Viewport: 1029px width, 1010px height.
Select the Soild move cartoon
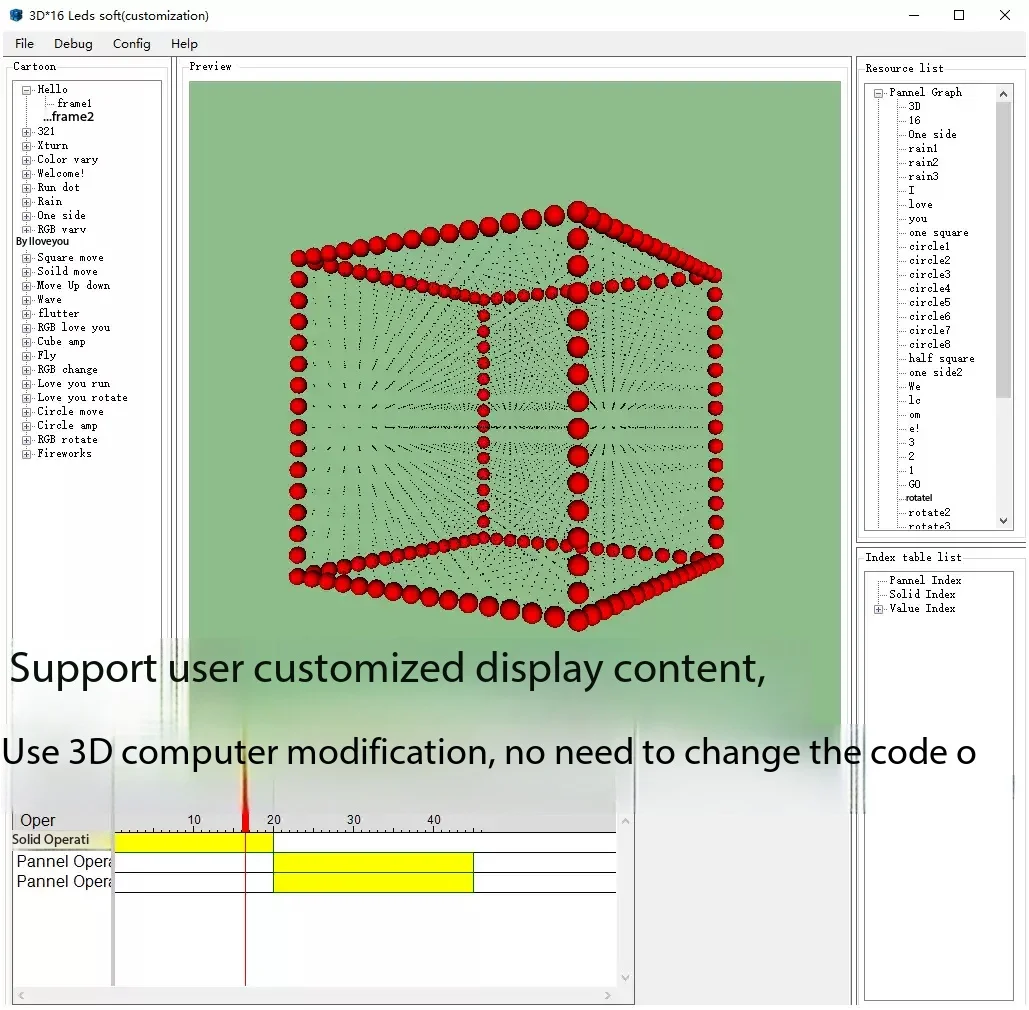[67, 271]
